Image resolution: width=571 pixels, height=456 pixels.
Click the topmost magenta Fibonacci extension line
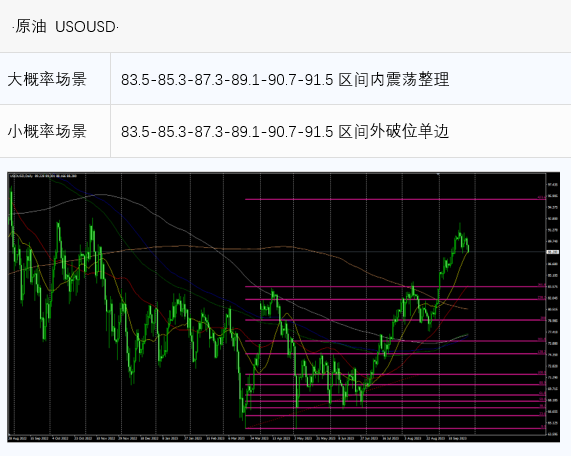pos(395,199)
